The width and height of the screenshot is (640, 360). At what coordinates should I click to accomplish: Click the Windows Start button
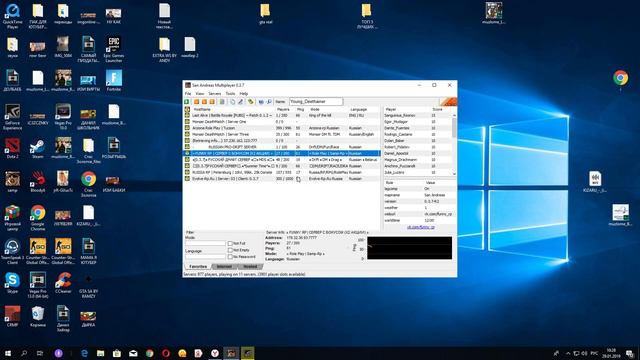(8, 353)
